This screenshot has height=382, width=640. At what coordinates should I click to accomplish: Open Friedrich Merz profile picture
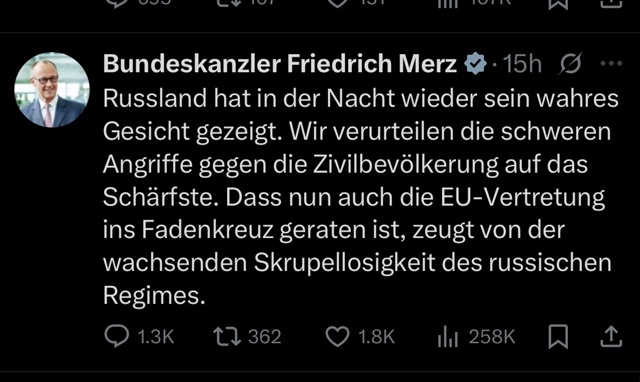click(52, 90)
